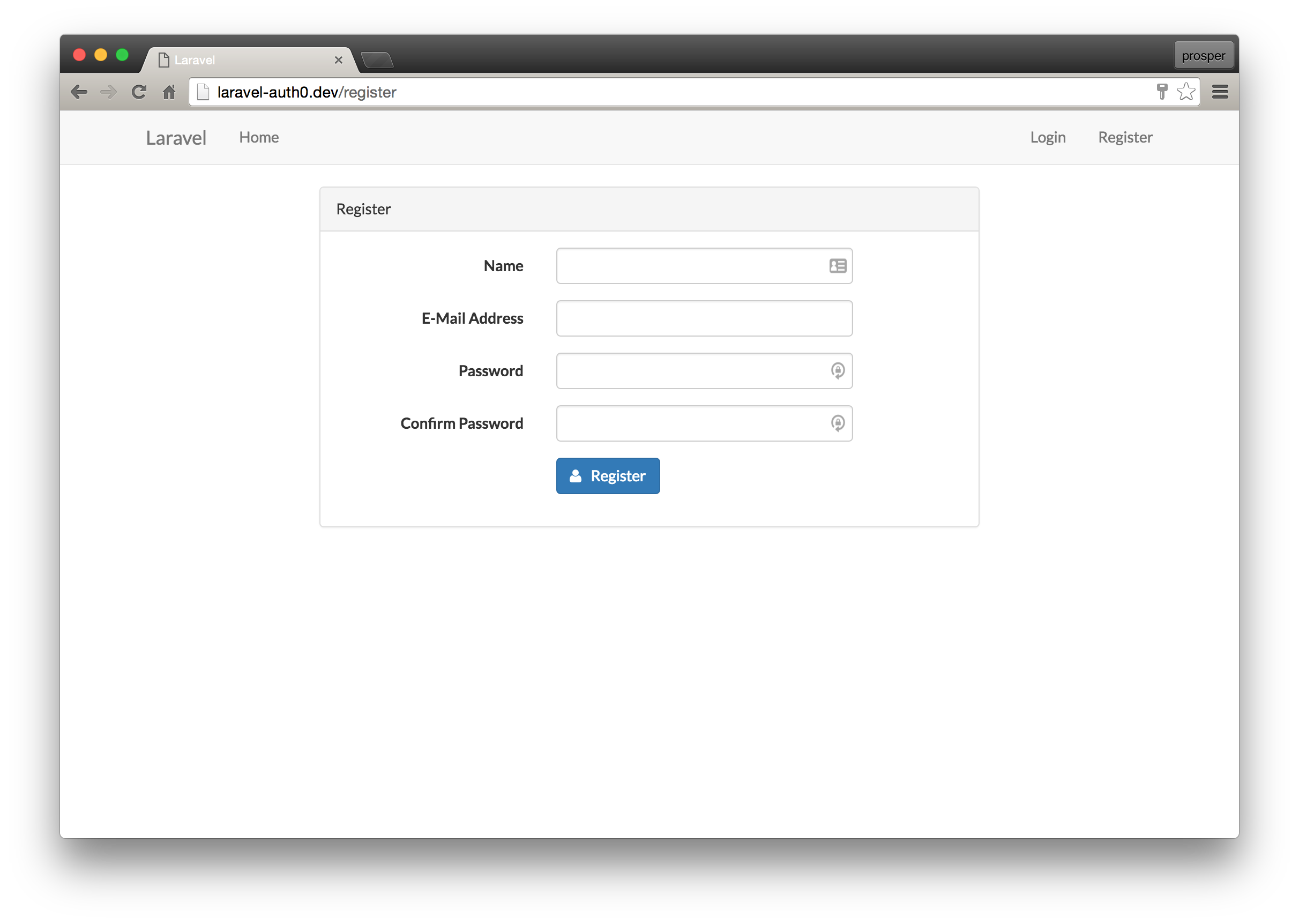Click the key icon in the address bar
The image size is (1299, 924).
(1161, 92)
